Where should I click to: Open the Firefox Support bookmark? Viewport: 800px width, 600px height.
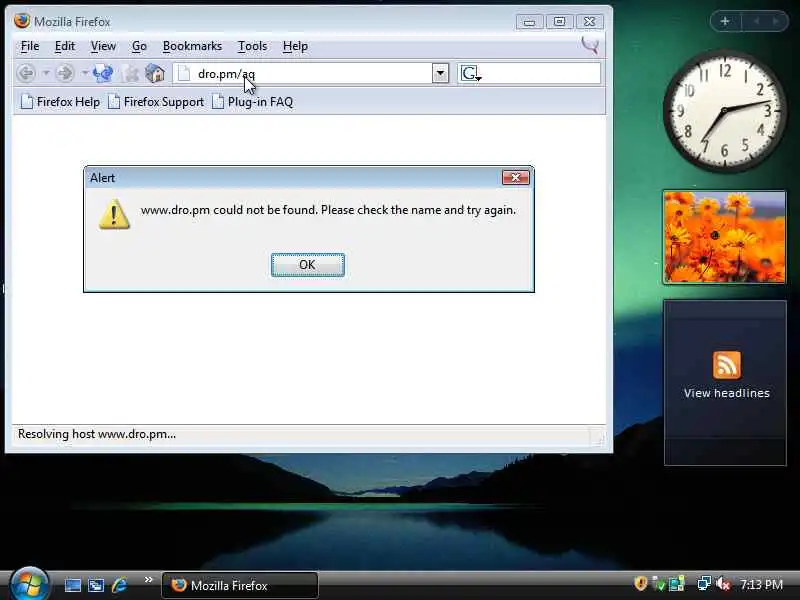(156, 102)
